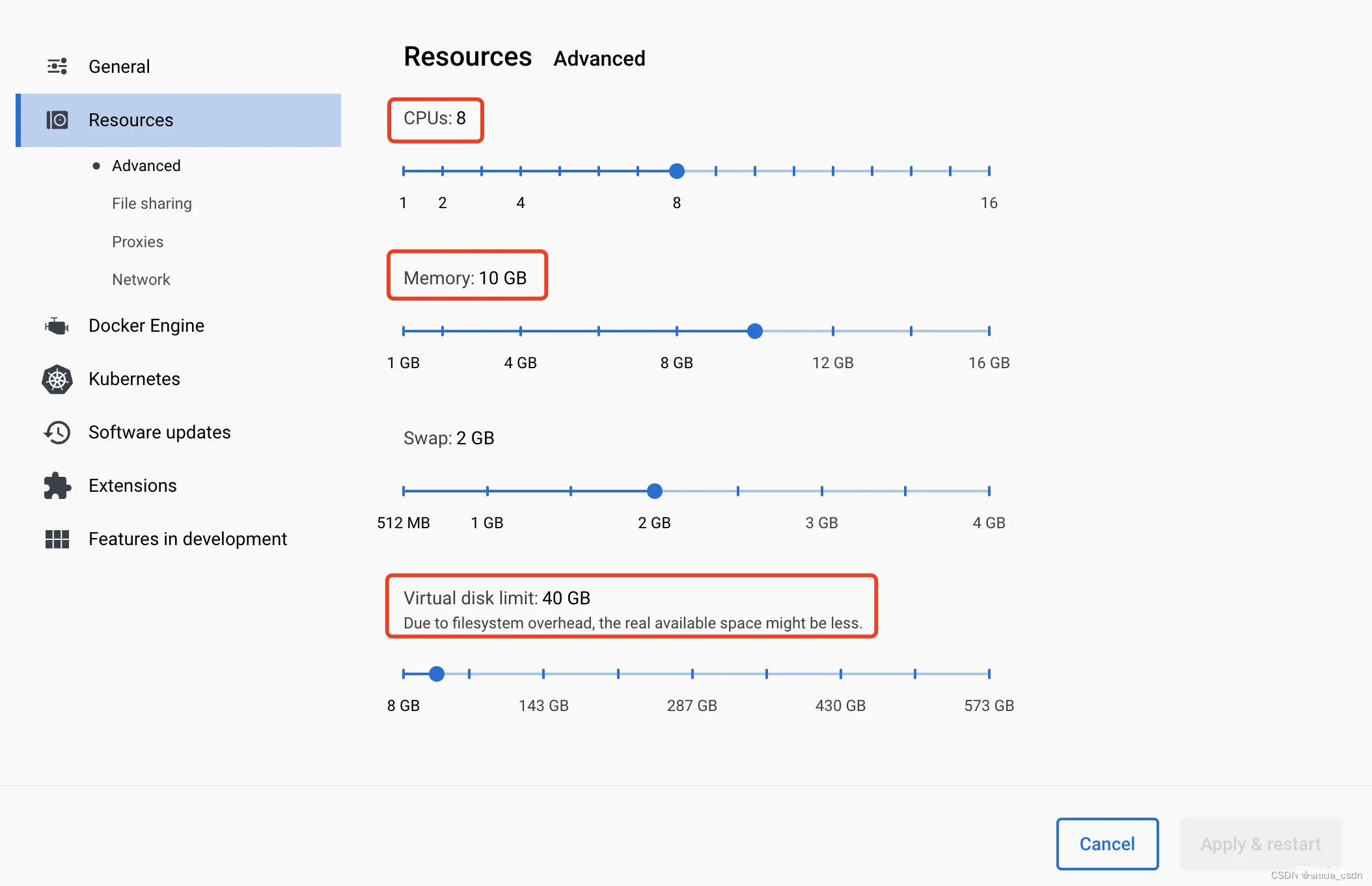Set Memory slider to the 4 GB tick
The width and height of the screenshot is (1372, 886).
point(521,331)
